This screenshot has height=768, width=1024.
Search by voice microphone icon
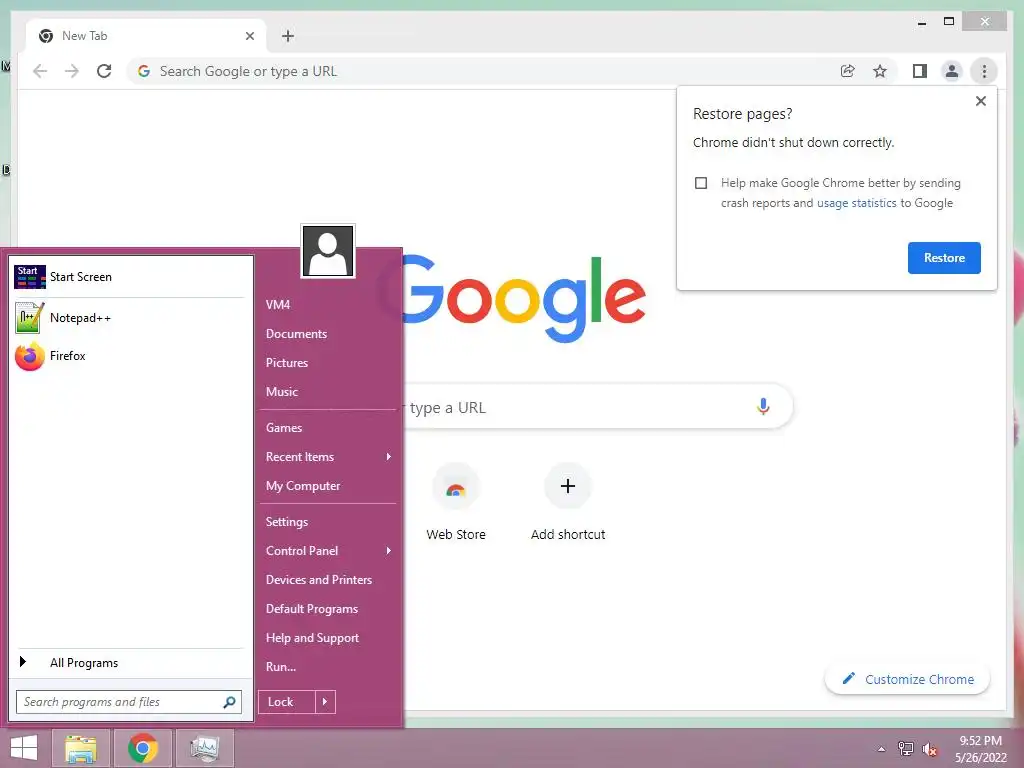click(x=763, y=406)
